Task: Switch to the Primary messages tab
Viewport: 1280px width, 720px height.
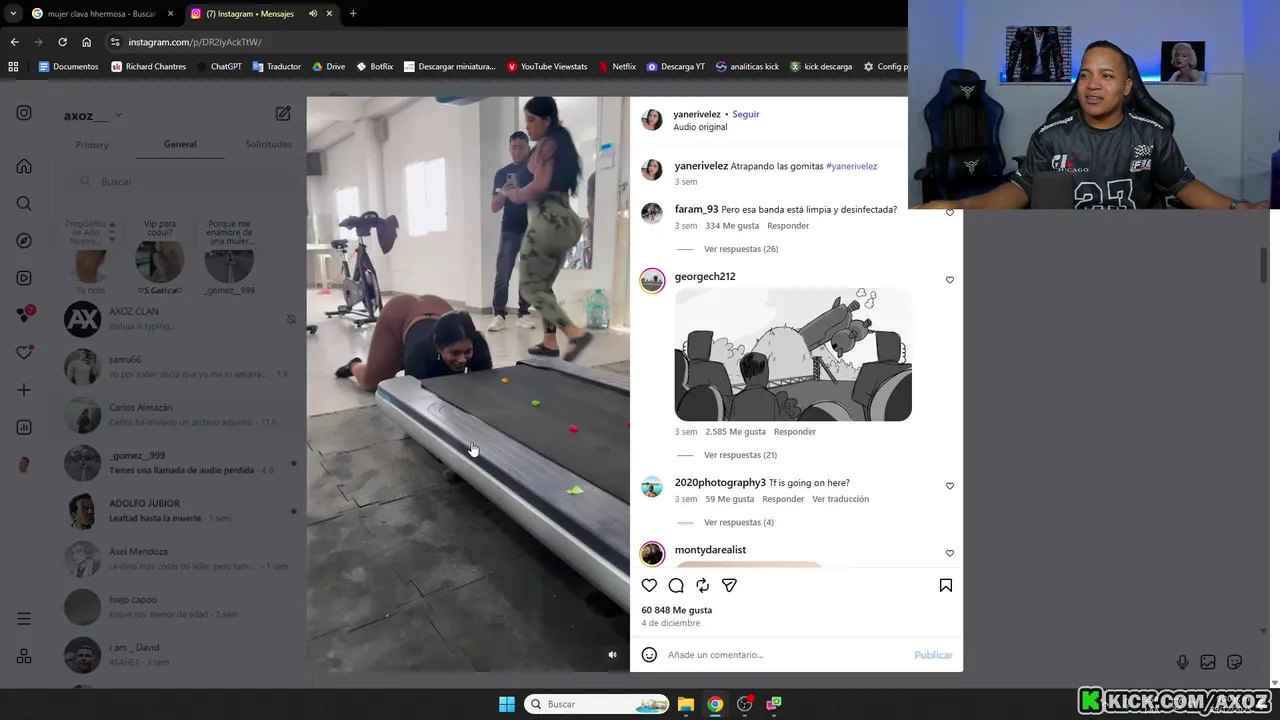Action: click(x=92, y=144)
